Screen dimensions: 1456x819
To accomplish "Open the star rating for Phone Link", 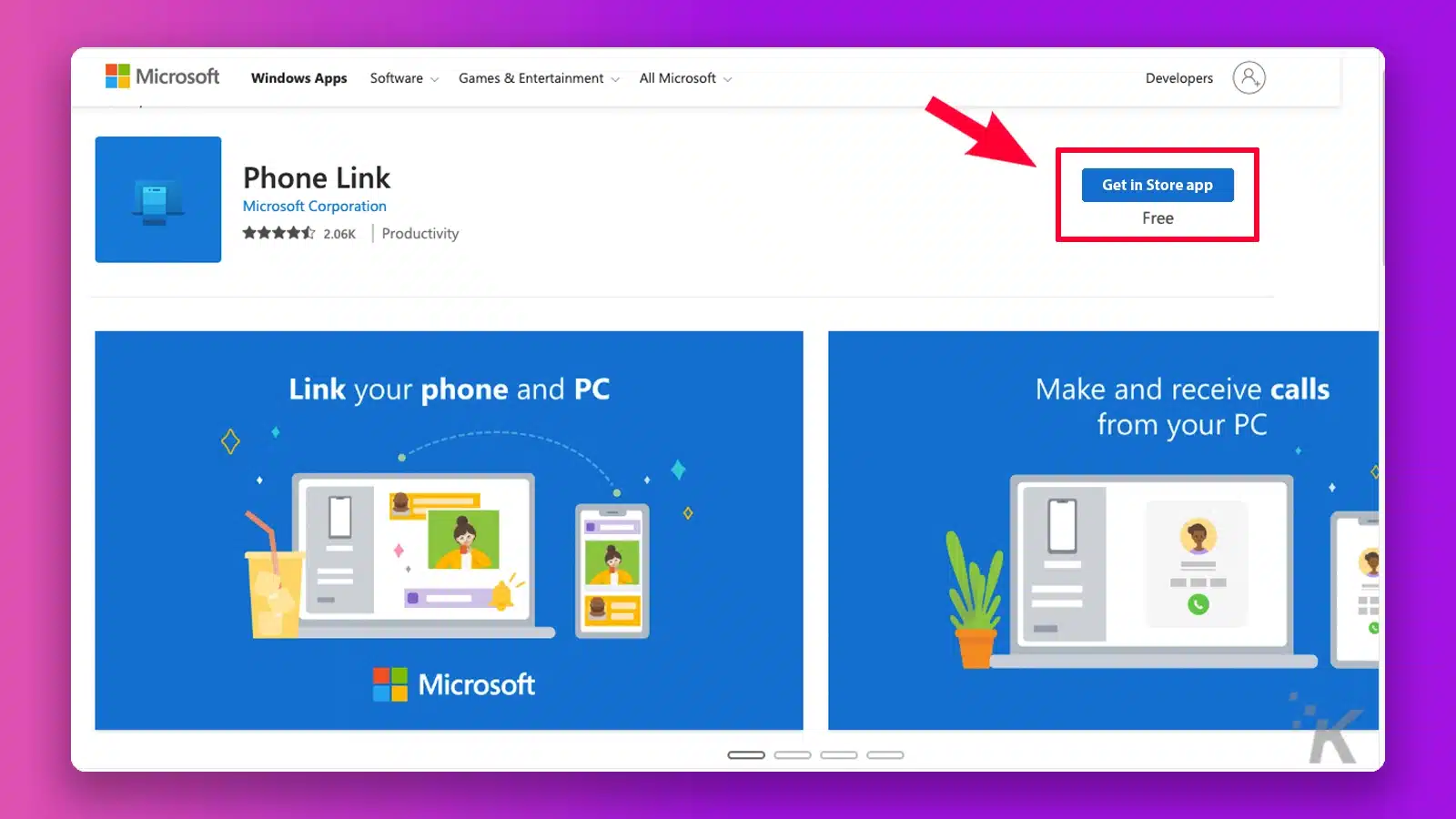I will [x=278, y=233].
